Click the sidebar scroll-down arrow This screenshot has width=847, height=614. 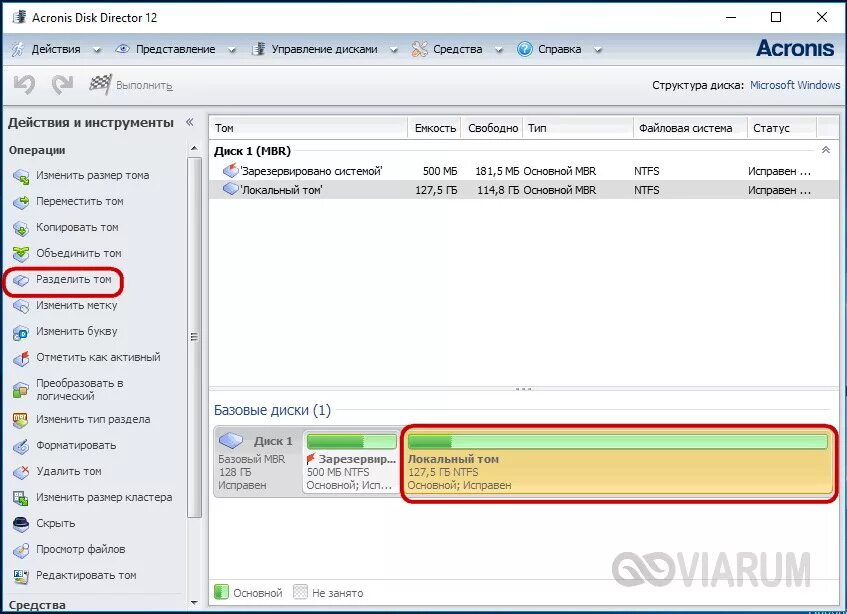pyautogui.click(x=194, y=603)
